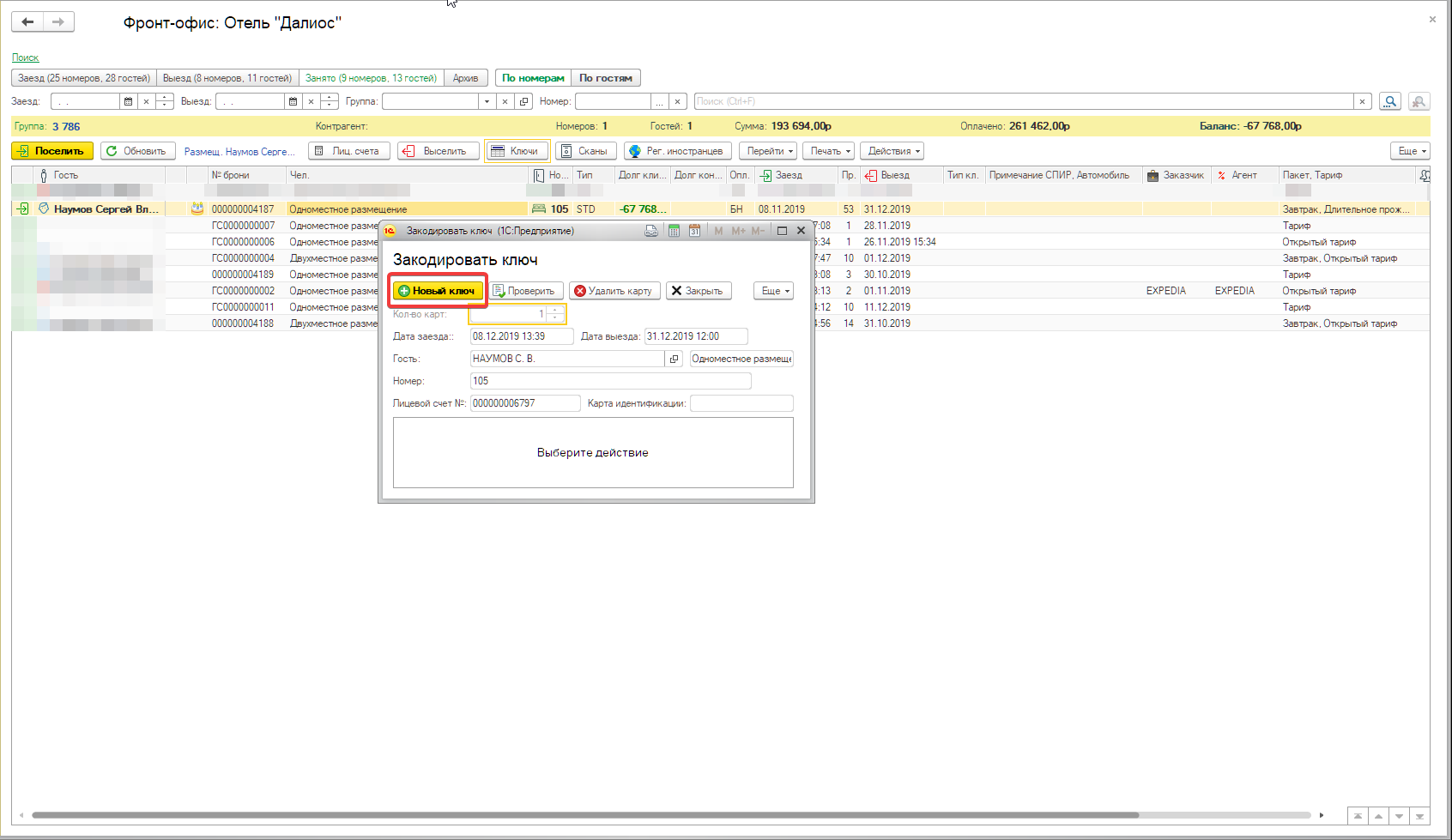This screenshot has height=840, width=1452.
Task: Toggle view По номерам
Action: pyautogui.click(x=533, y=78)
